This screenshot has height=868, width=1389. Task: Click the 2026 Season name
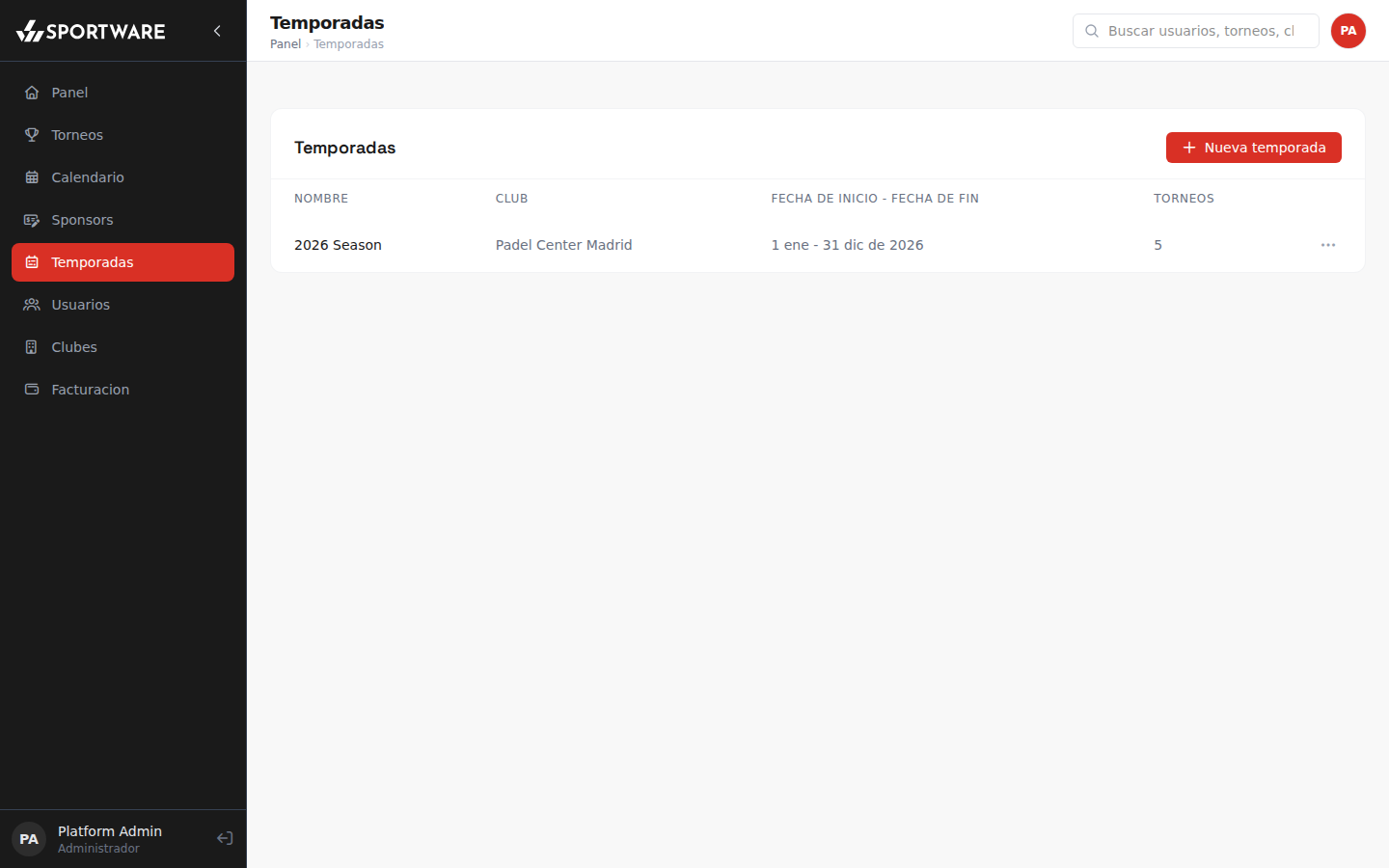(x=338, y=245)
